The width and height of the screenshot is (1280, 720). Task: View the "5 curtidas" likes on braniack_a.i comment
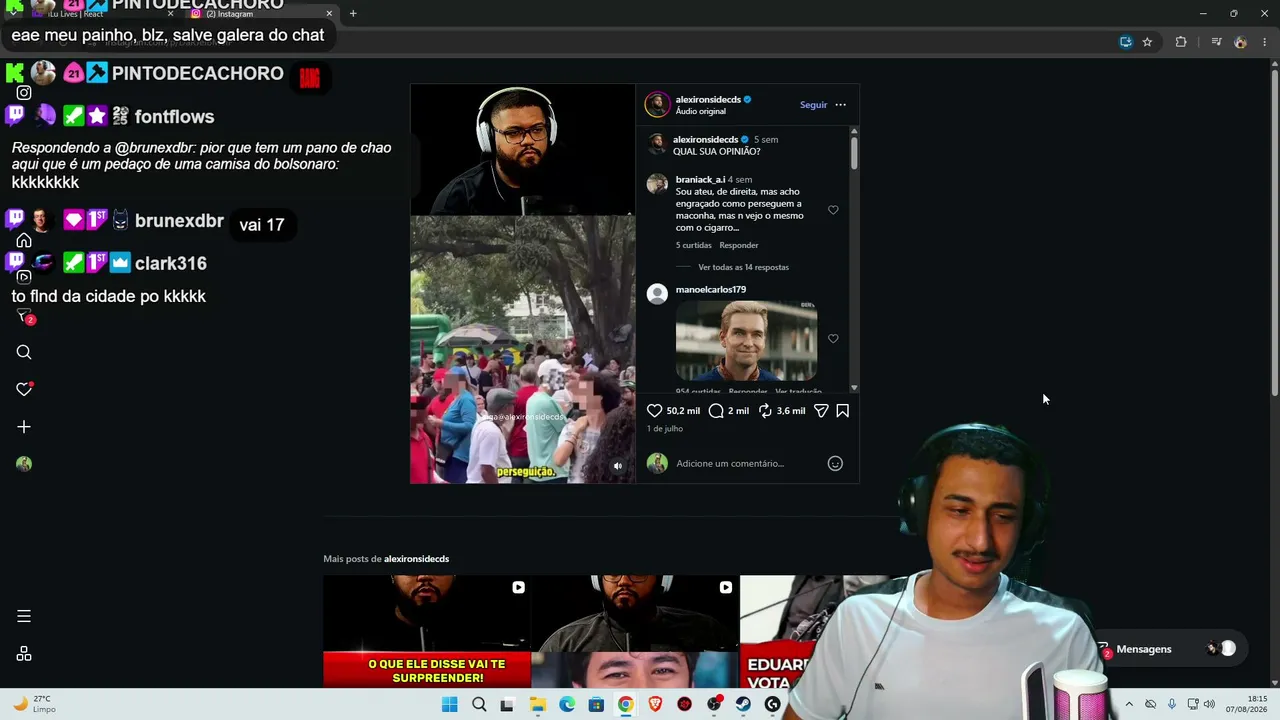[x=693, y=245]
